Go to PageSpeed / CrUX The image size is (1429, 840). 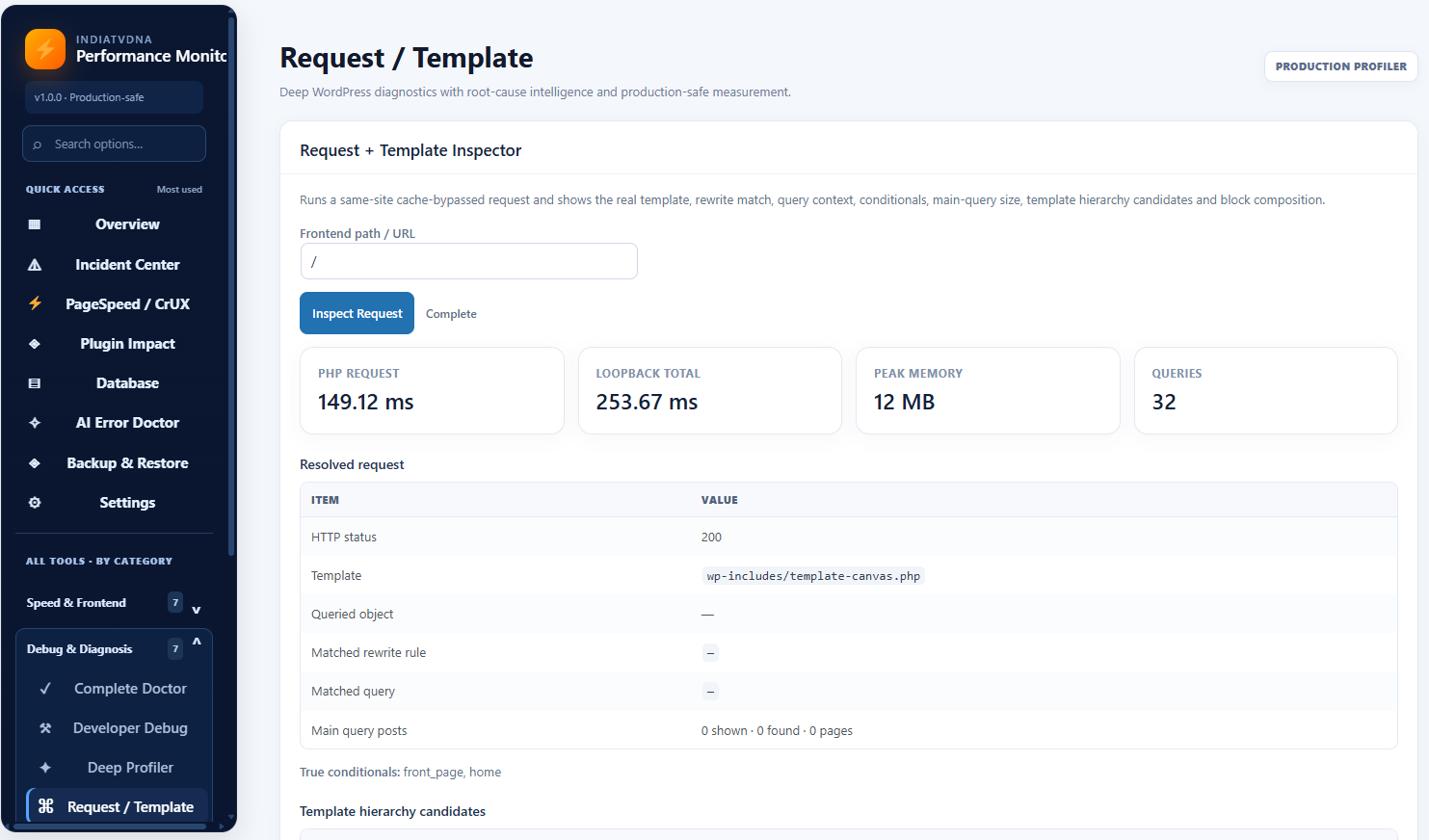pyautogui.click(x=114, y=304)
